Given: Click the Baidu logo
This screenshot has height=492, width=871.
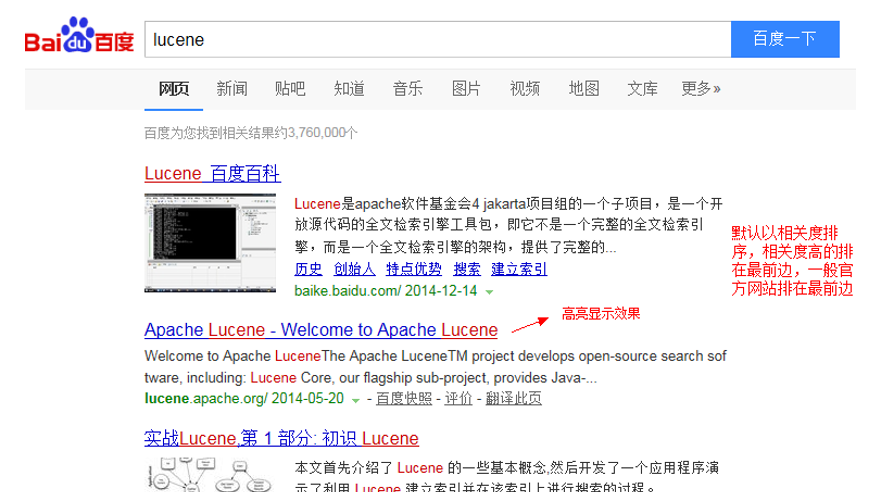Looking at the screenshot, I should (x=79, y=36).
